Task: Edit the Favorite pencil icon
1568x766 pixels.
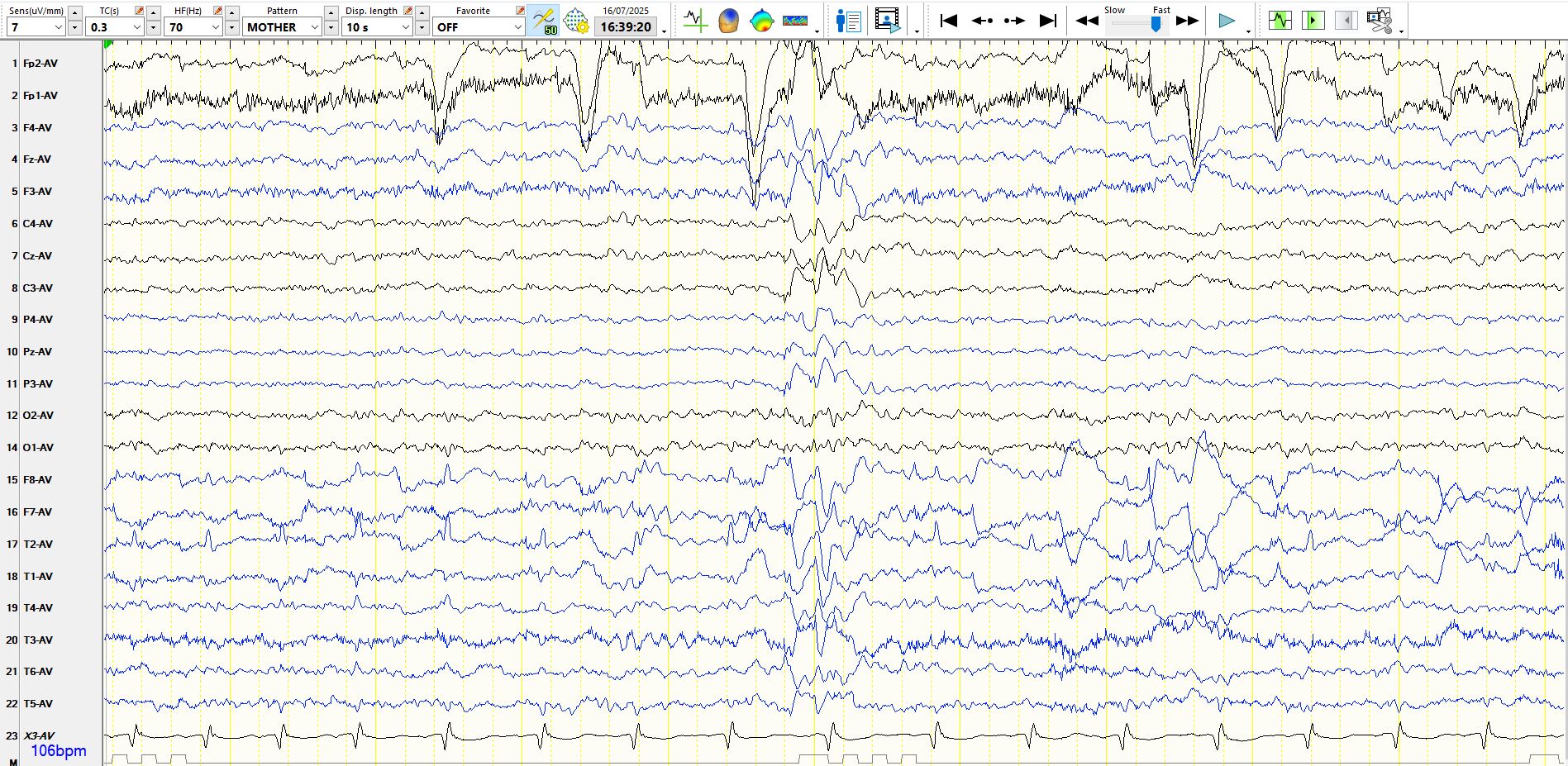Action: point(520,11)
